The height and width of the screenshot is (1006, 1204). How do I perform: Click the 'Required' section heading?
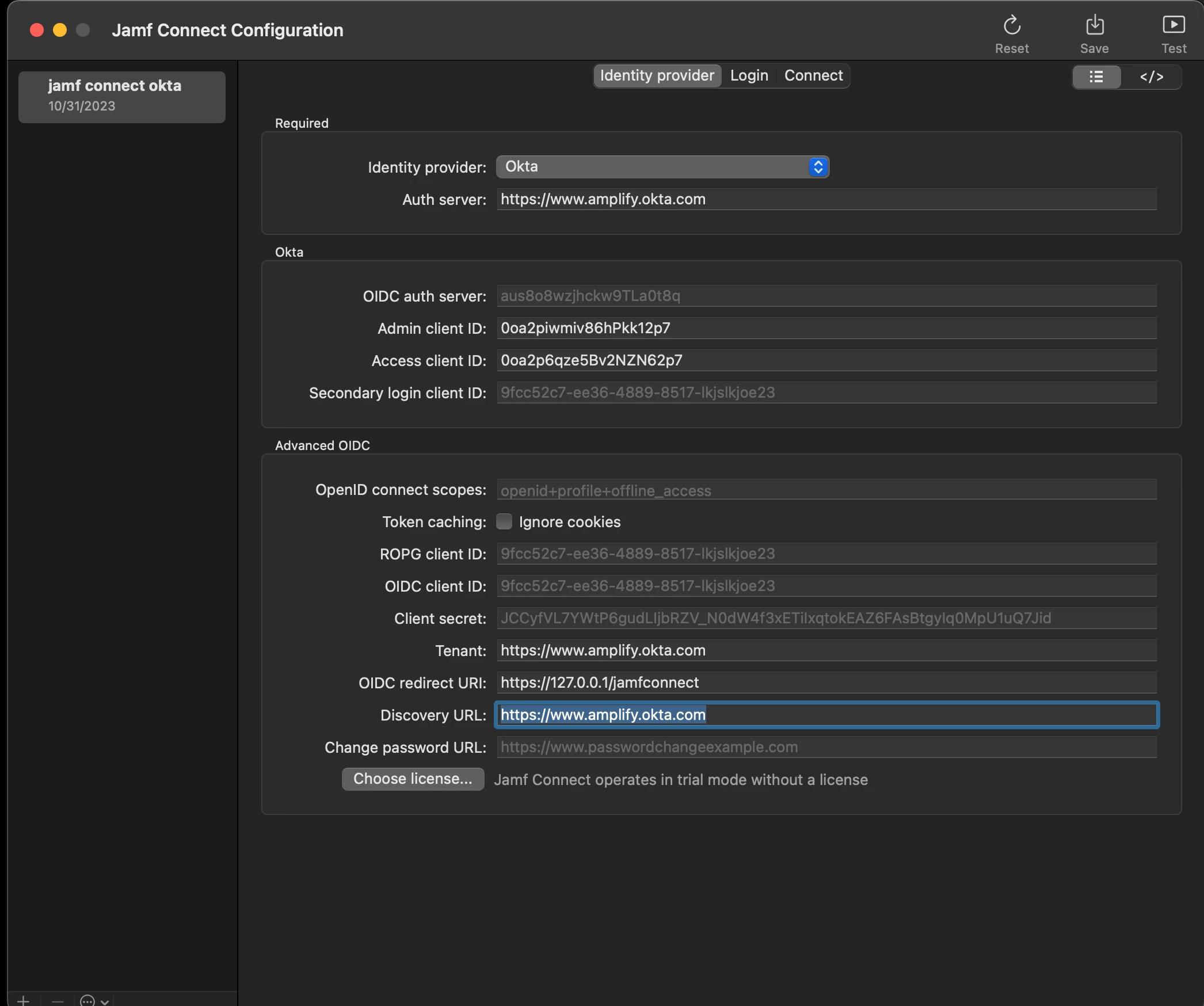[x=302, y=123]
